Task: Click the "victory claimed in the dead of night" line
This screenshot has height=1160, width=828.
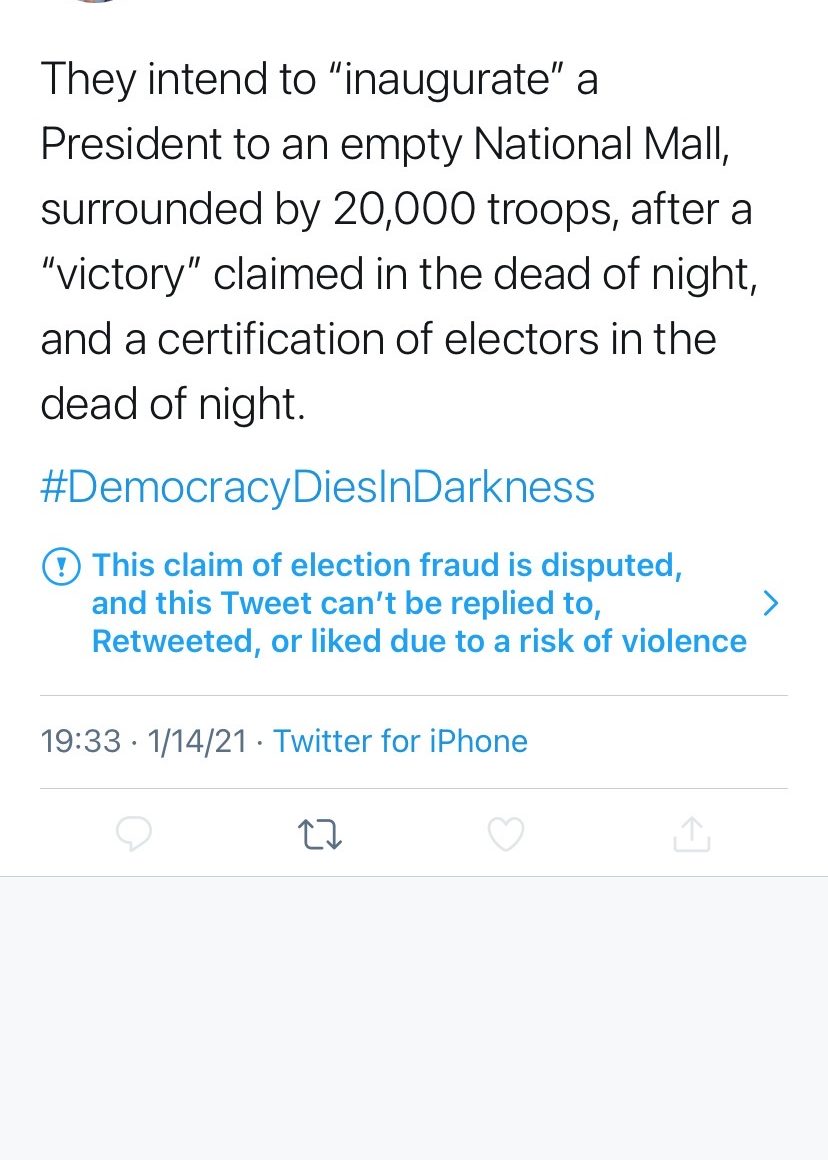Action: [x=399, y=274]
